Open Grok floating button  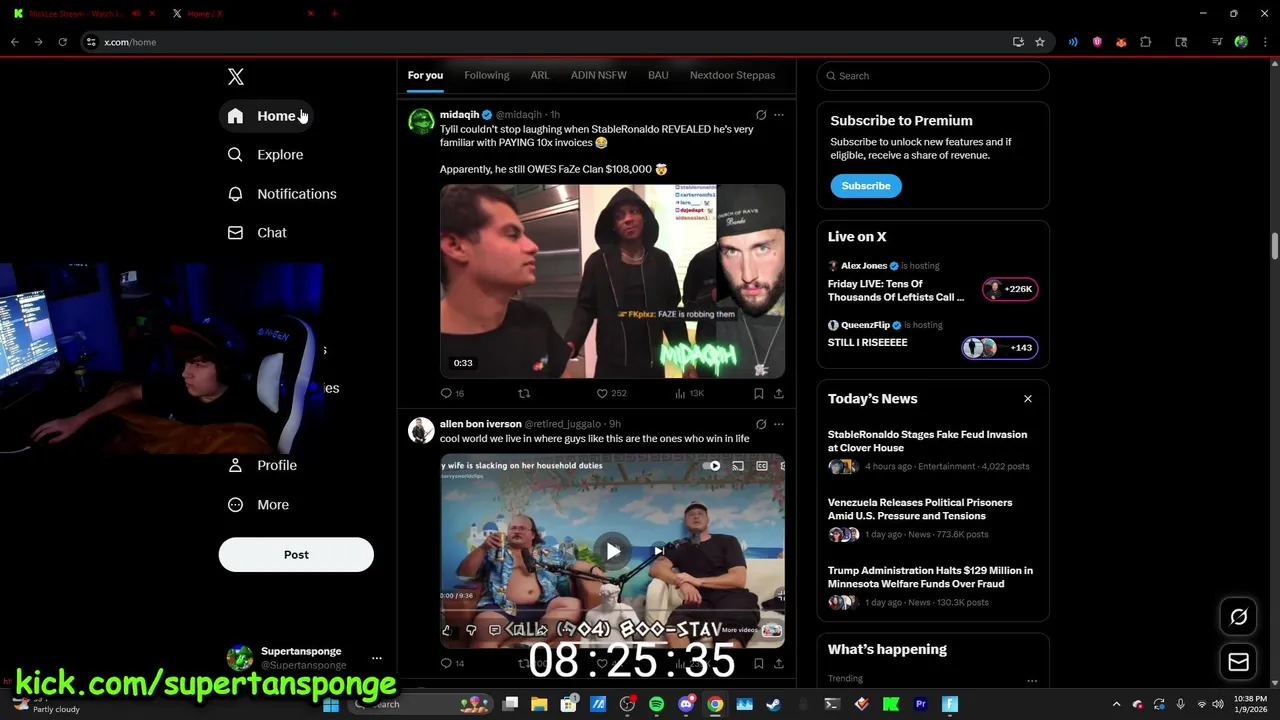(1238, 617)
